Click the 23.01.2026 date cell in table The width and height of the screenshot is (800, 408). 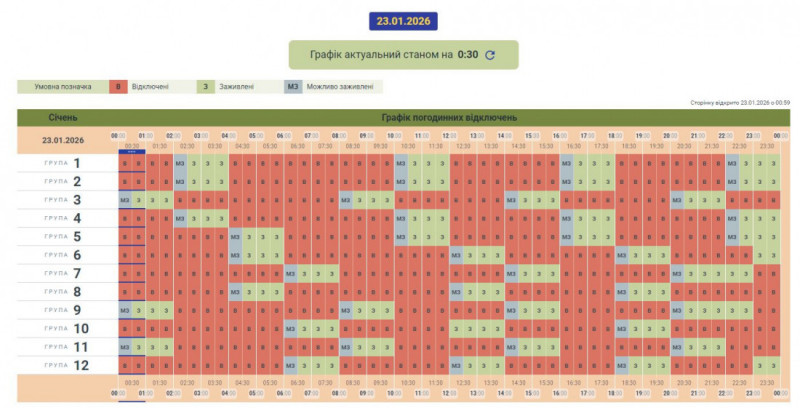coord(63,140)
